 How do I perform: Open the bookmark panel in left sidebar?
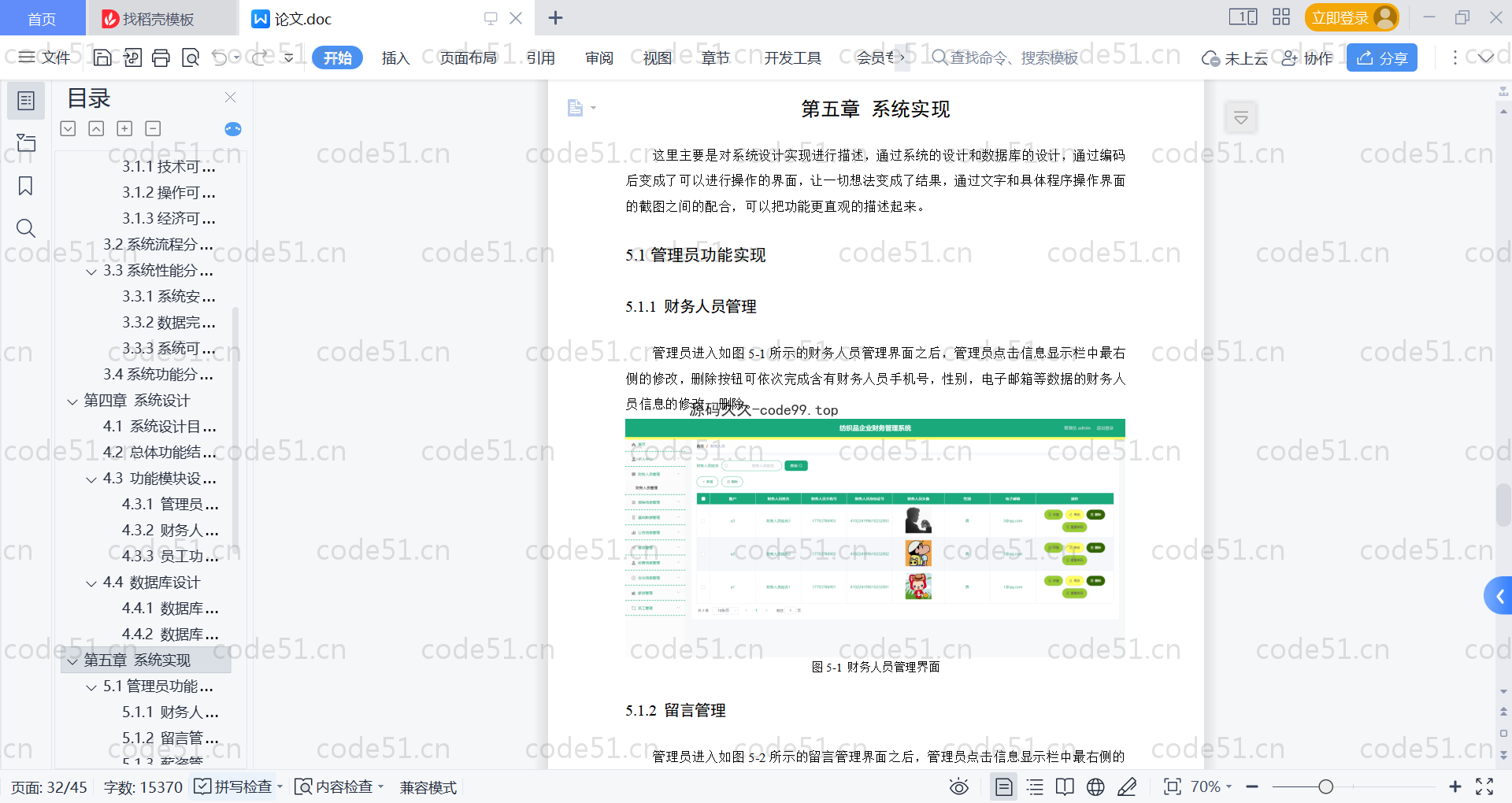click(25, 186)
